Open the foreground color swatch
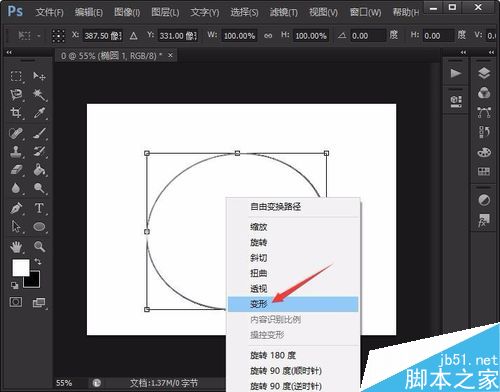This screenshot has height=392, width=500. (21, 268)
